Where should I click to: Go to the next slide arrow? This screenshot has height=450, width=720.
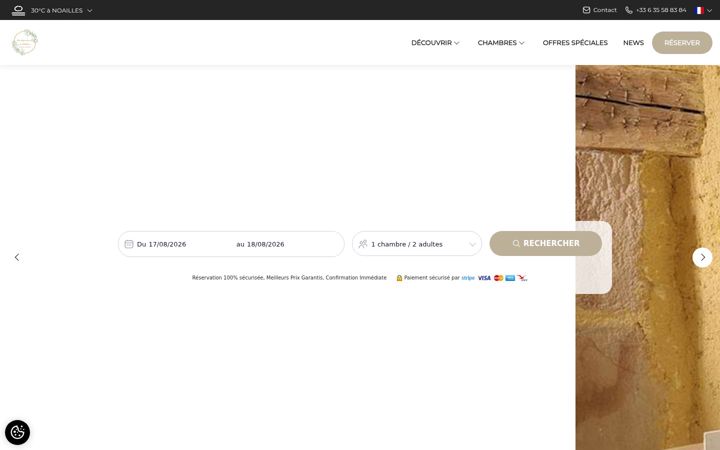pyautogui.click(x=702, y=258)
